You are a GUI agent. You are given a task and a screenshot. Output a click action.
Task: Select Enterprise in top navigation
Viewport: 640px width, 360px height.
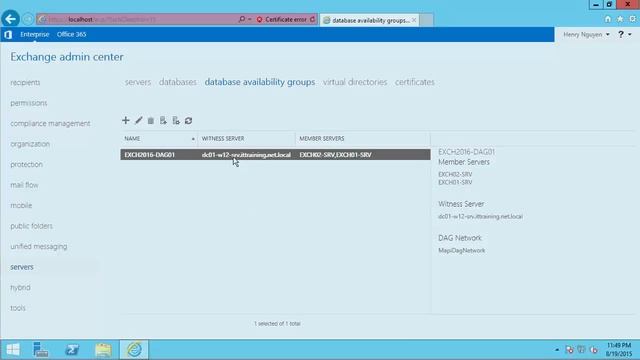pyautogui.click(x=35, y=35)
